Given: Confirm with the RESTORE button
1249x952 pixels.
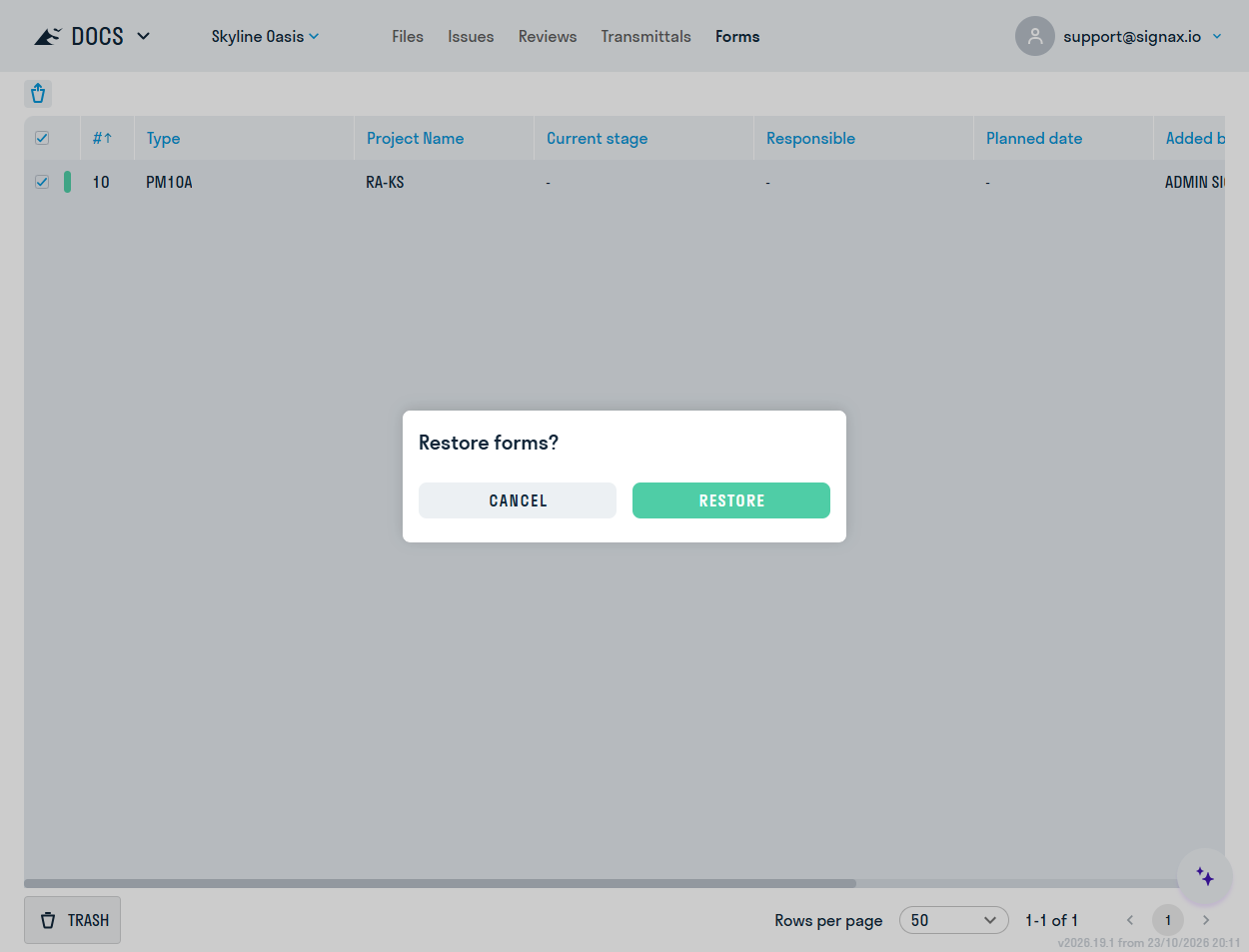Looking at the screenshot, I should [x=731, y=500].
